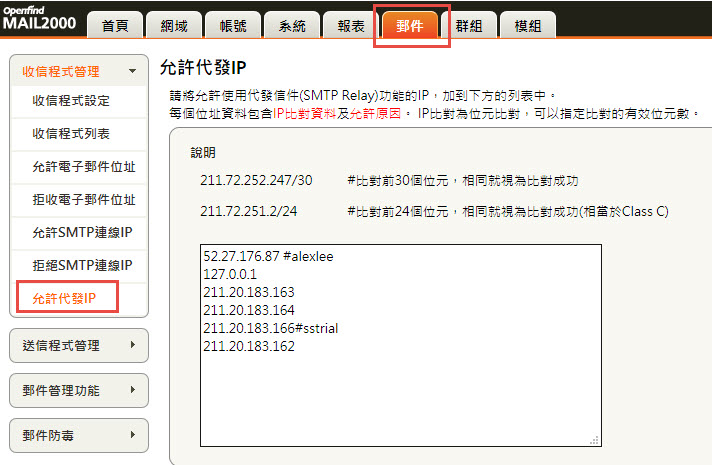This screenshot has height=465, width=712.
Task: Open 收信程式列表 in sidebar
Action: (x=71, y=134)
